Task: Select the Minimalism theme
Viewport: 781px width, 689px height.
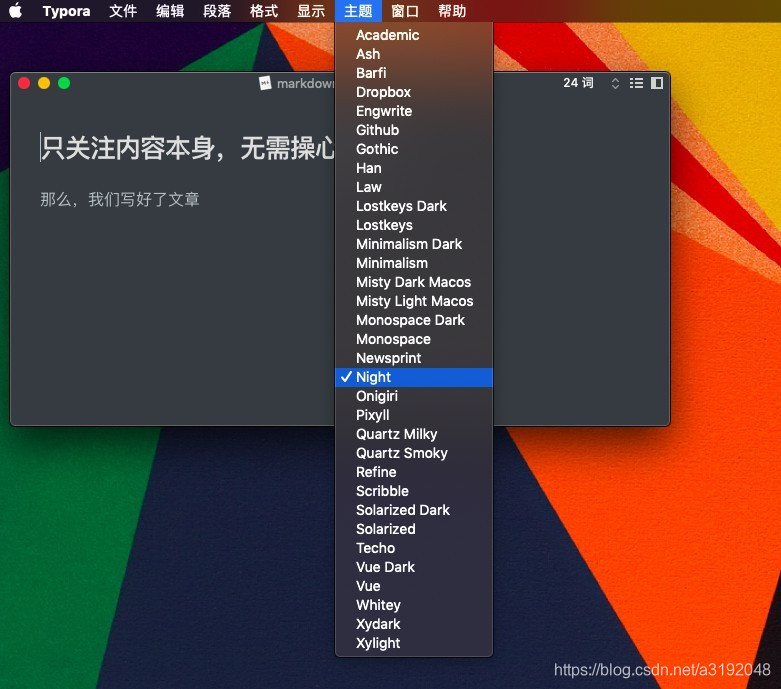Action: (414, 263)
